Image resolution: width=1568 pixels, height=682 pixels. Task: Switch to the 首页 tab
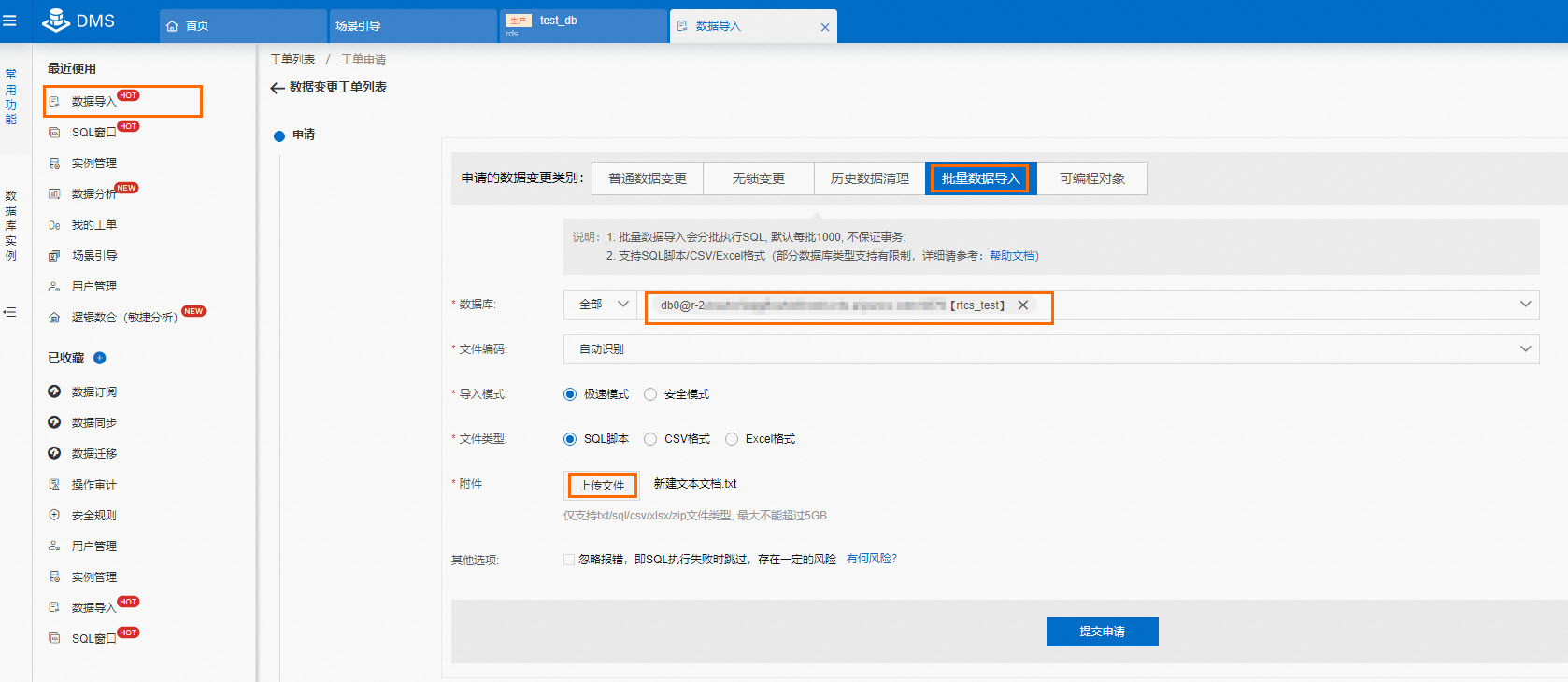click(243, 26)
